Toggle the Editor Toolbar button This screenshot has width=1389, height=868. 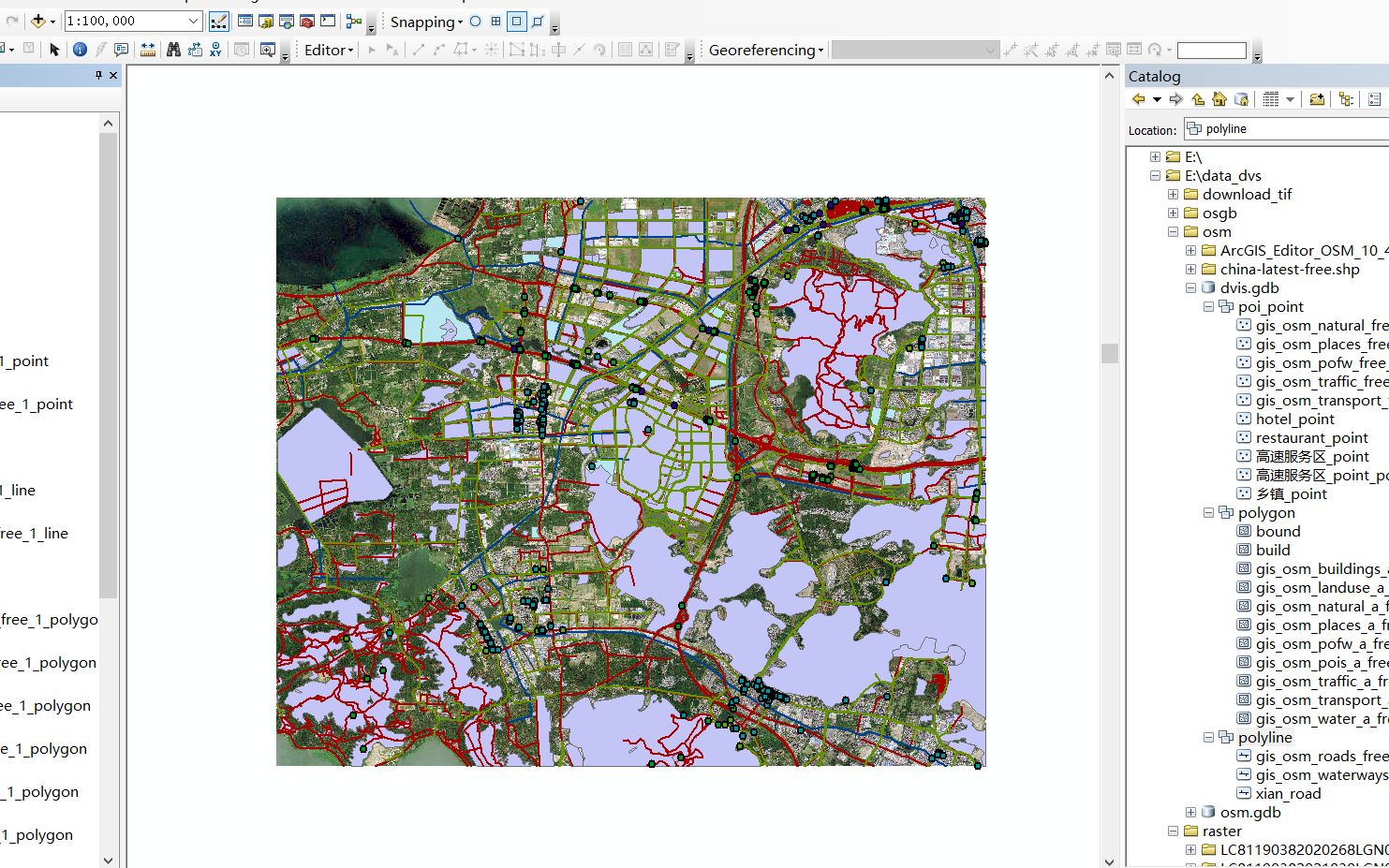pos(218,21)
